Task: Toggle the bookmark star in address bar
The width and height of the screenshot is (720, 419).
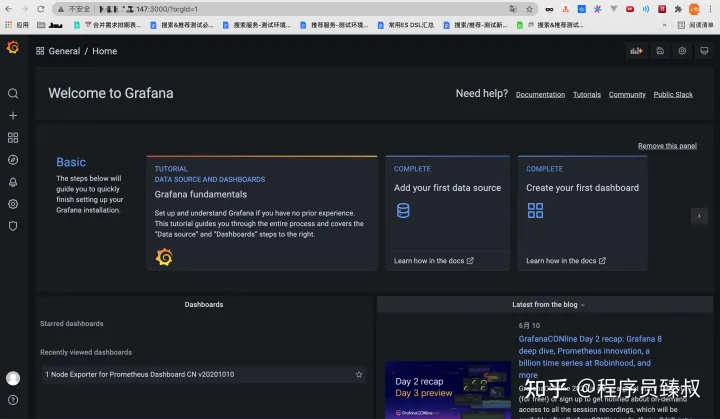Action: click(x=529, y=9)
